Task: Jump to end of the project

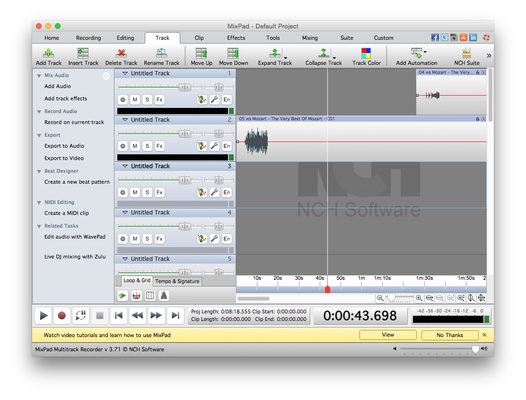Action: (x=175, y=315)
